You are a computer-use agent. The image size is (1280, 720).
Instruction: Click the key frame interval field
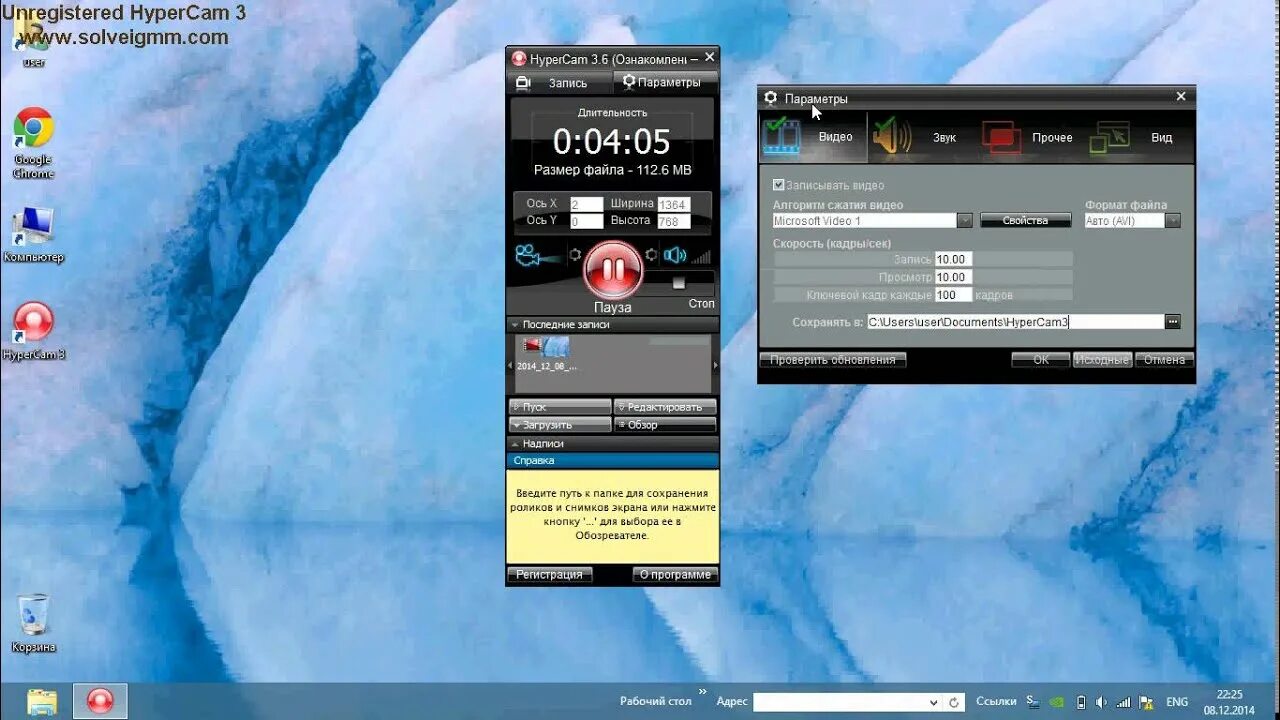pos(953,295)
